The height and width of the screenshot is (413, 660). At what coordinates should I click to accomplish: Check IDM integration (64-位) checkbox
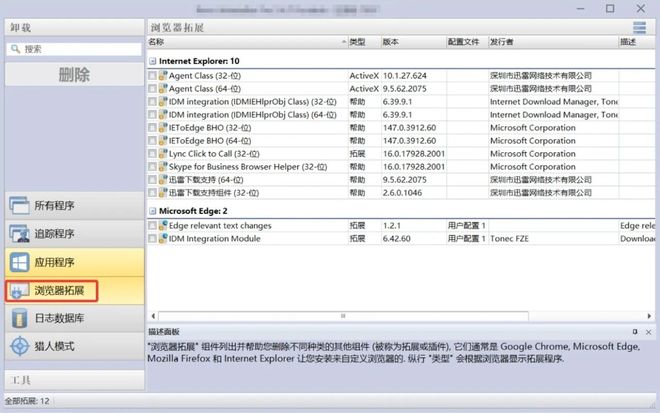(x=152, y=115)
